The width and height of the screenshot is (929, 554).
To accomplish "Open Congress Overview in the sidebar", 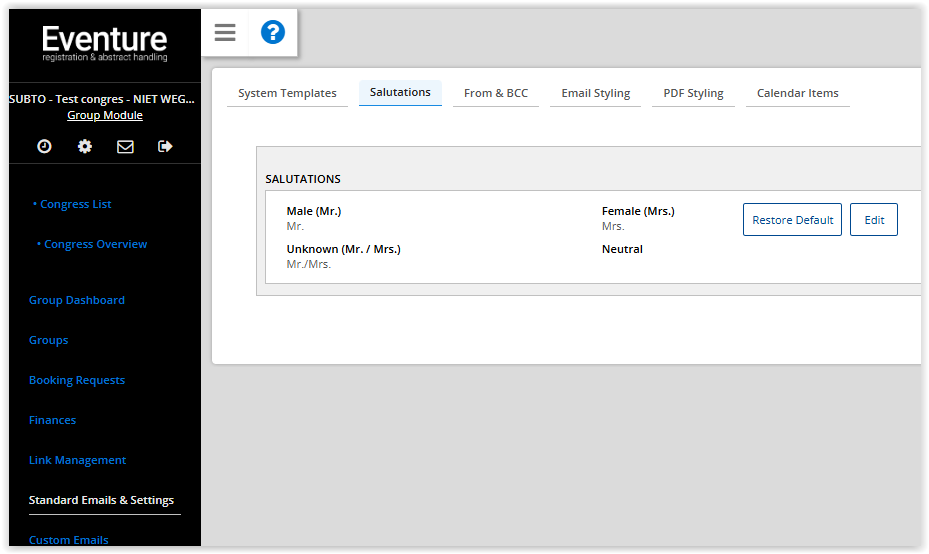I will tap(95, 244).
